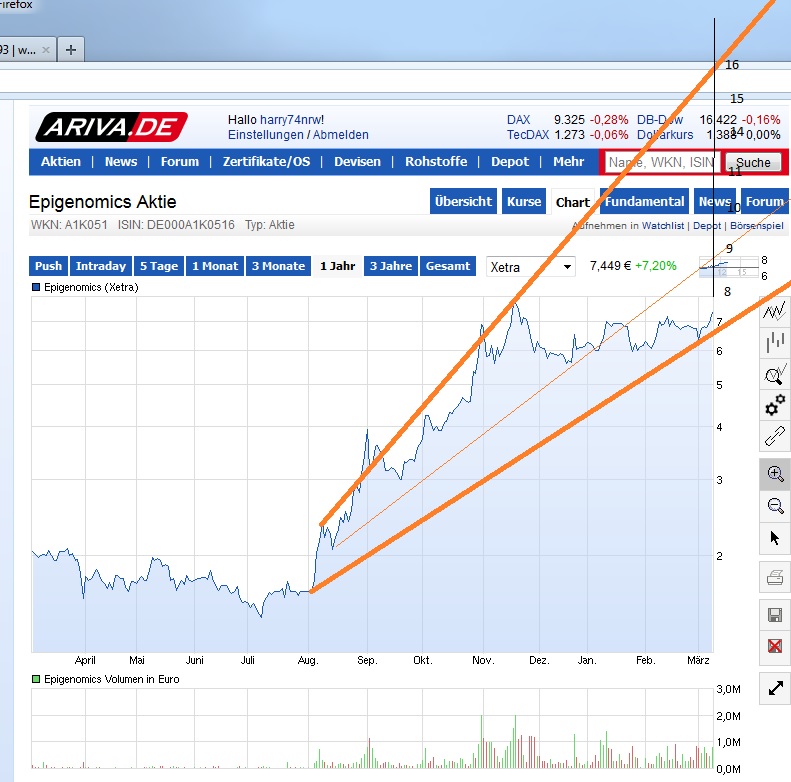Open a new browser tab with the plus button
This screenshot has height=782, width=791.
(71, 50)
